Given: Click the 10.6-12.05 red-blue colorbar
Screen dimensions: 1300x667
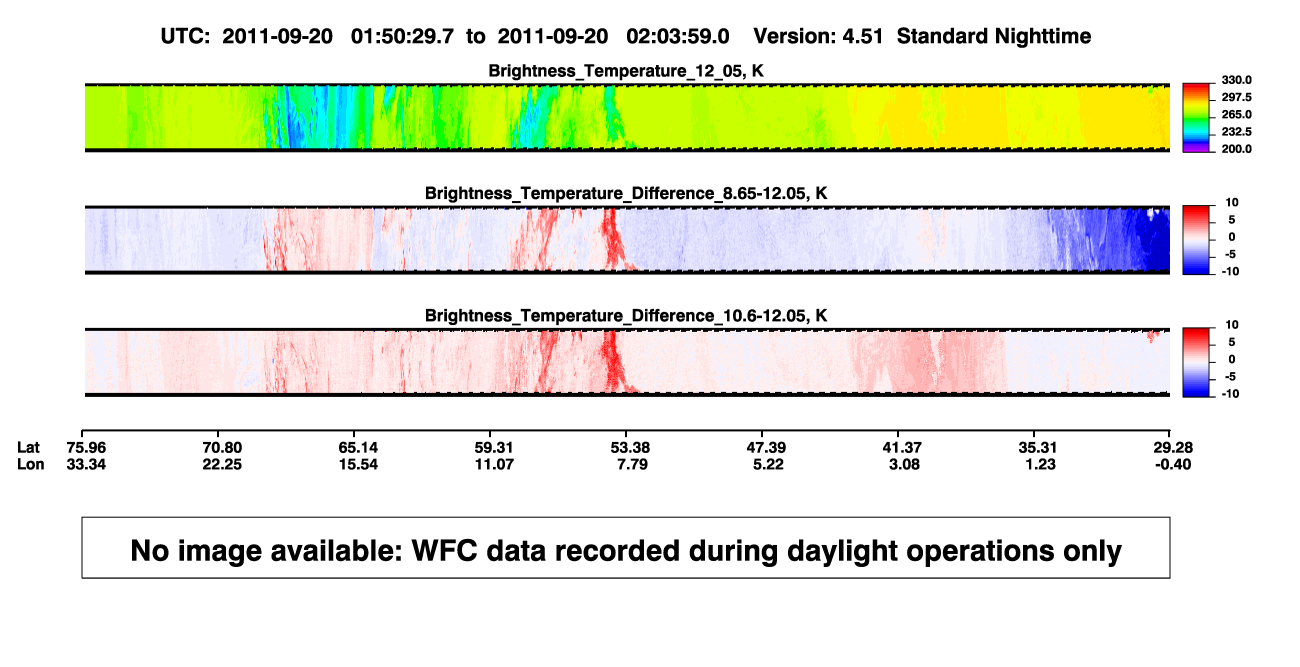Looking at the screenshot, I should pyautogui.click(x=1195, y=362).
